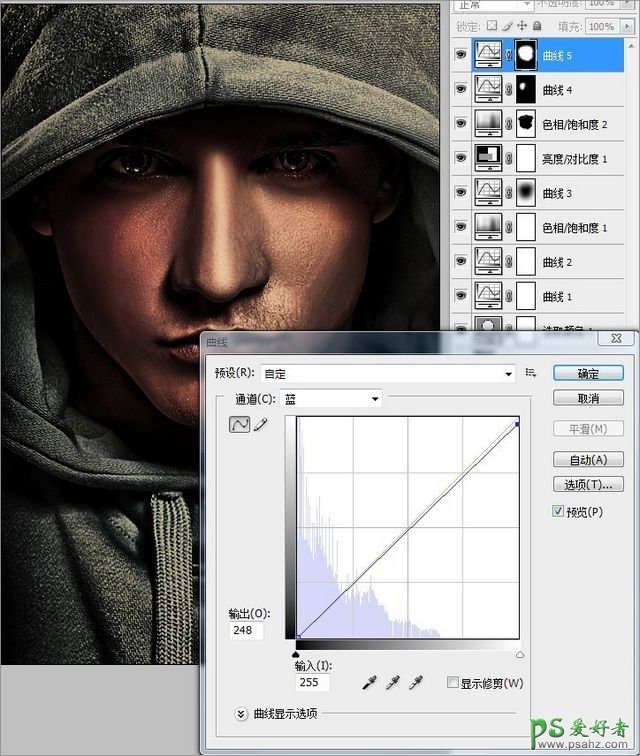Select the pencil draw-curve tool
This screenshot has height=756, width=640.
pos(261,424)
